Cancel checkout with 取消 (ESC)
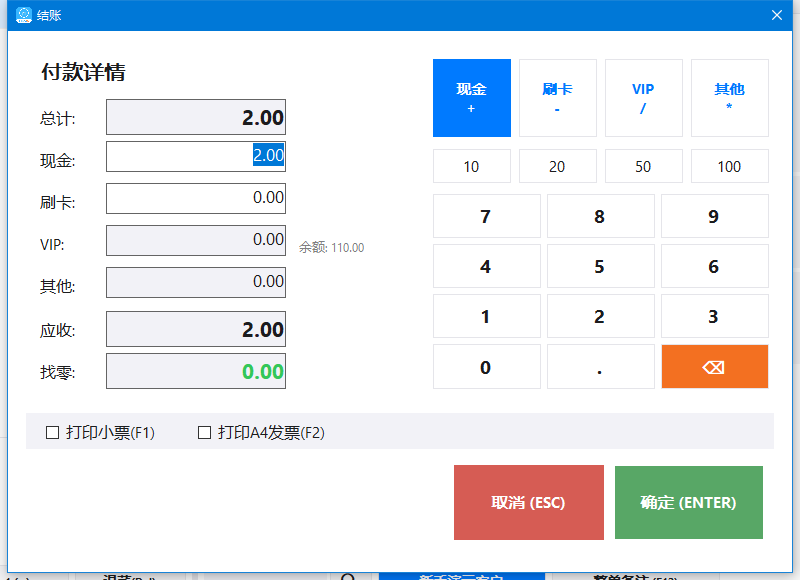The image size is (800, 580). point(529,502)
